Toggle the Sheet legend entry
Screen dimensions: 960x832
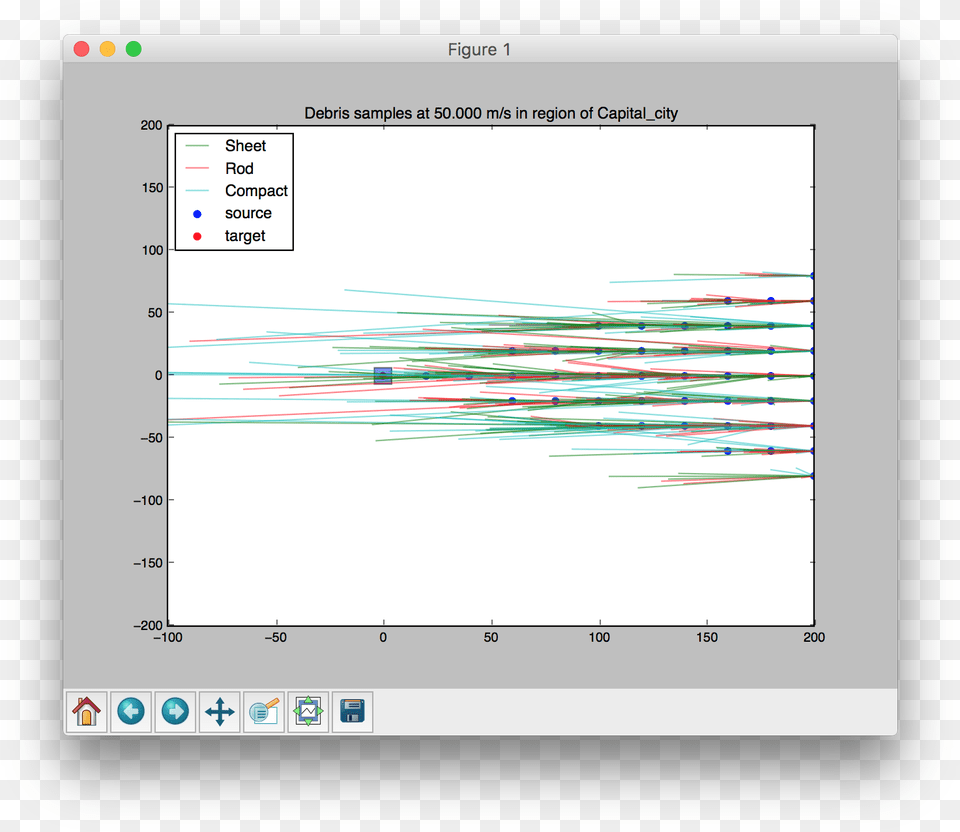[246, 146]
